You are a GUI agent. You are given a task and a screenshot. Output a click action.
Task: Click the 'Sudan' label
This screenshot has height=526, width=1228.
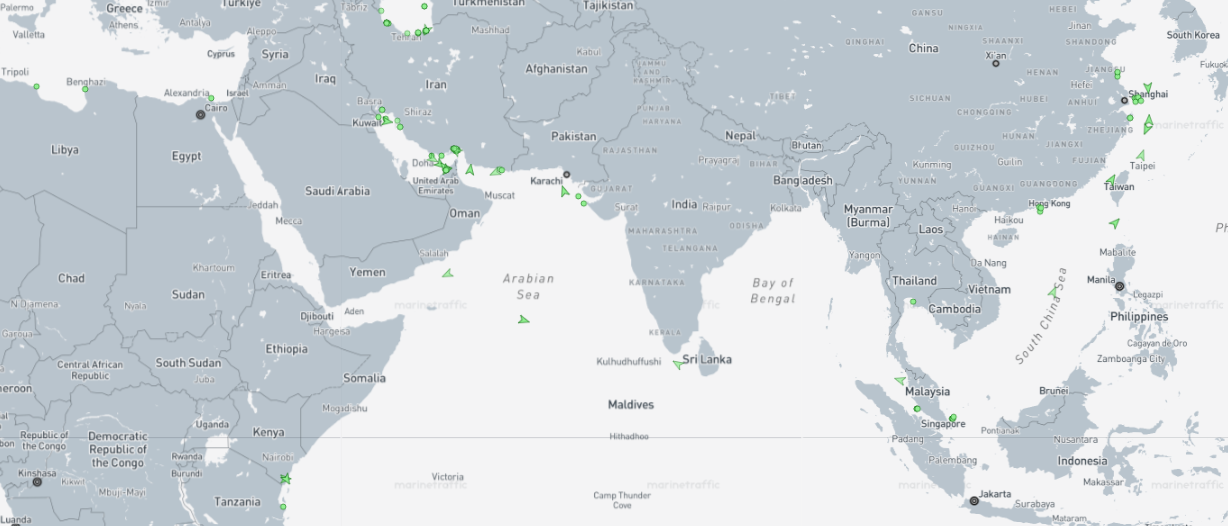coord(188,294)
